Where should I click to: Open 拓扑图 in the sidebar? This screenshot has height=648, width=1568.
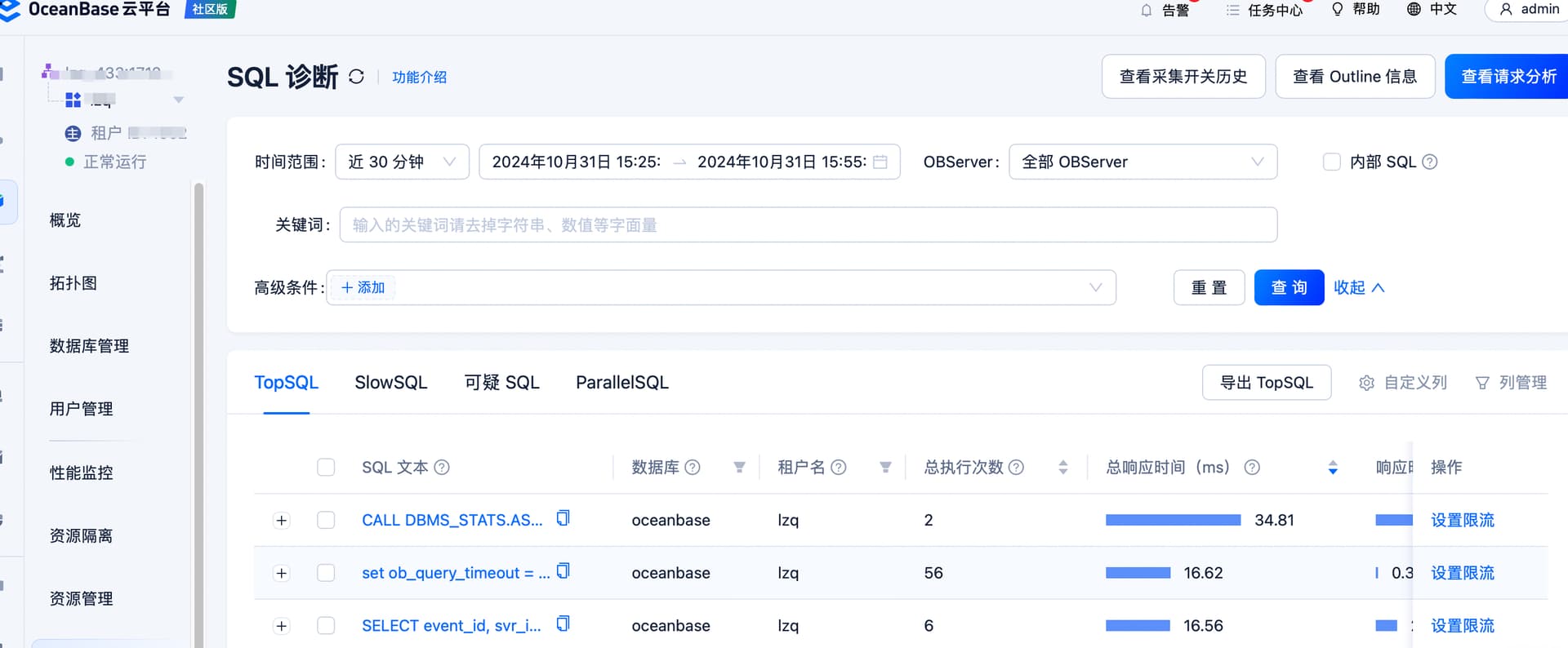click(x=73, y=283)
